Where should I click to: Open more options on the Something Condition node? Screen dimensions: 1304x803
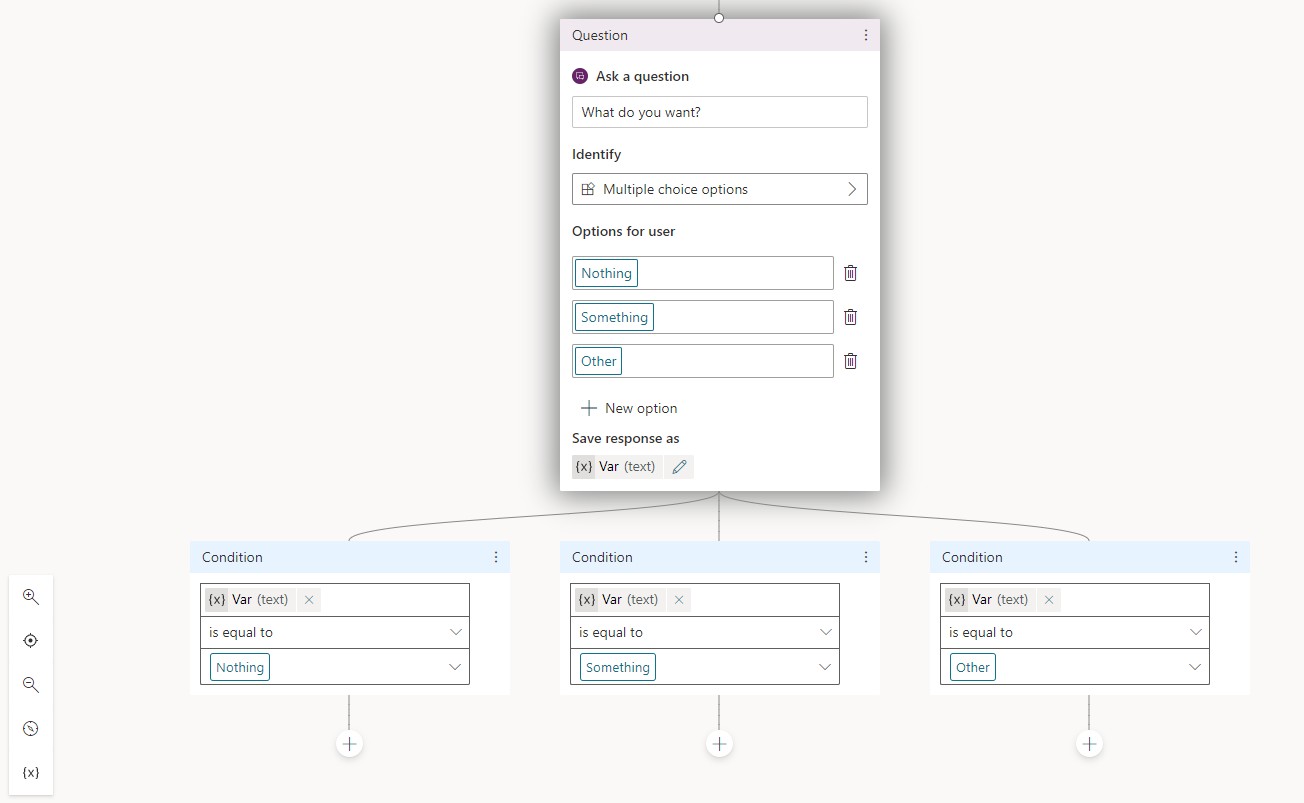point(866,557)
